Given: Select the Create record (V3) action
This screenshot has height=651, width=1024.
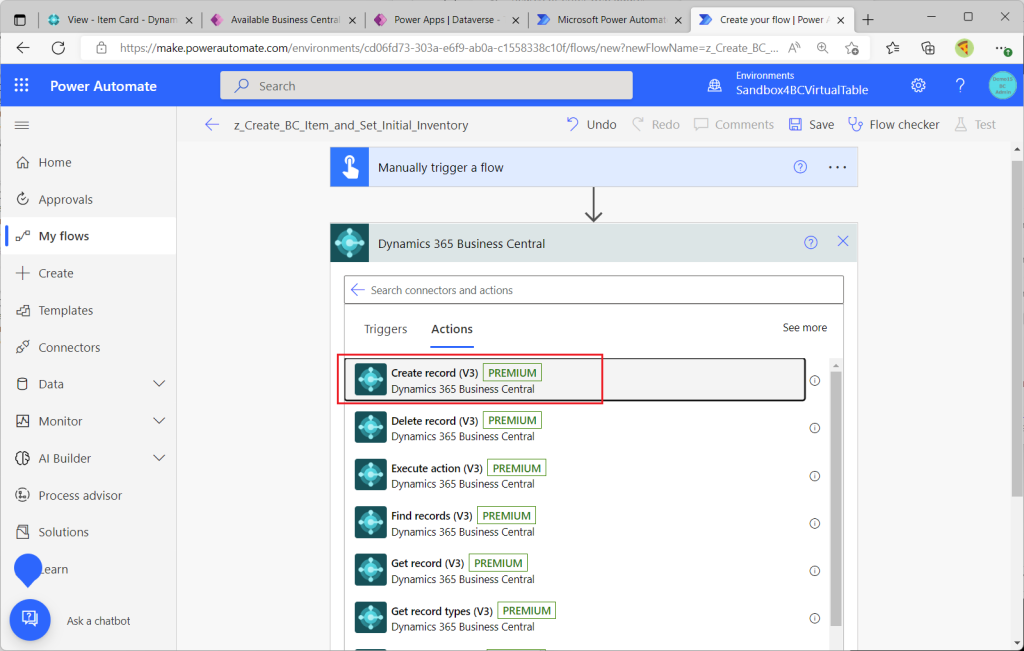Looking at the screenshot, I should coord(575,380).
